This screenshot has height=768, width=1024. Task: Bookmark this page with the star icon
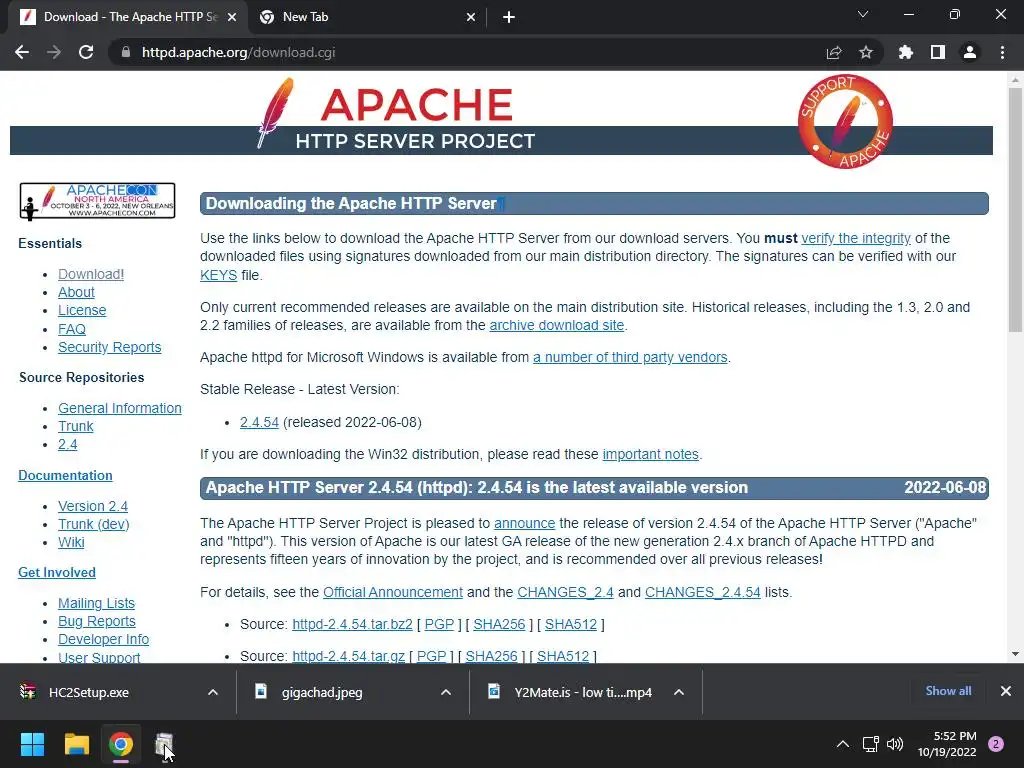click(866, 52)
